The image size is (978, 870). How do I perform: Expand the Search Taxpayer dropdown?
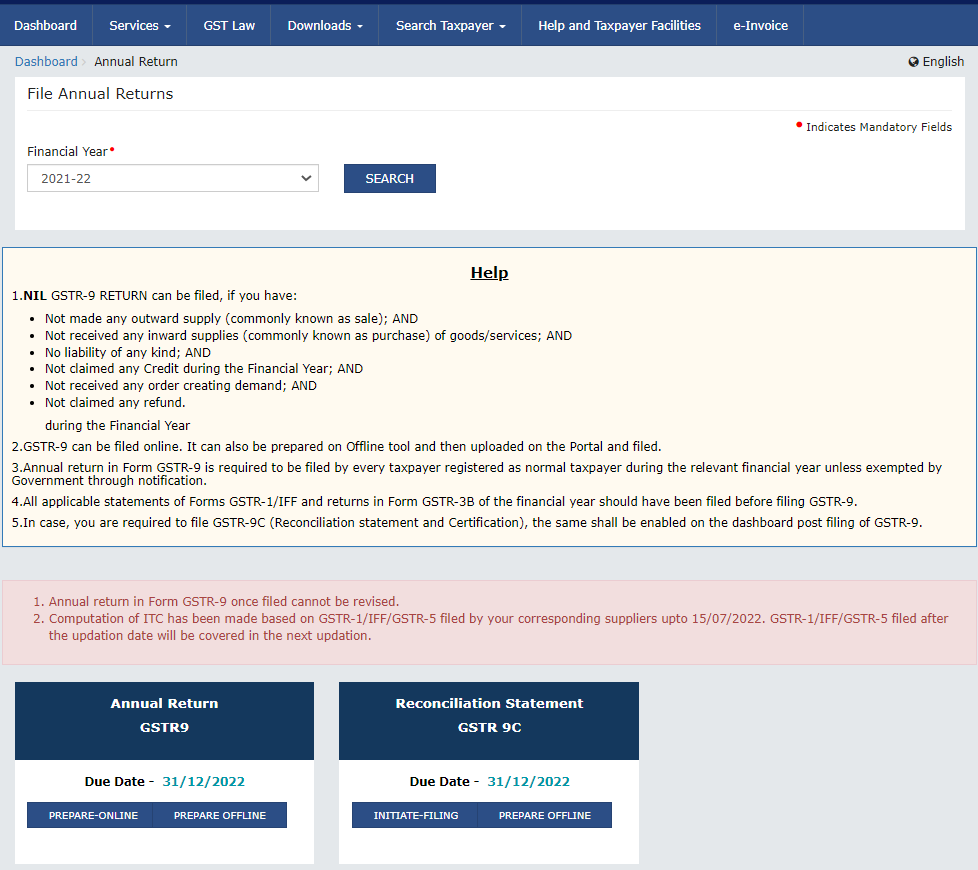click(449, 25)
